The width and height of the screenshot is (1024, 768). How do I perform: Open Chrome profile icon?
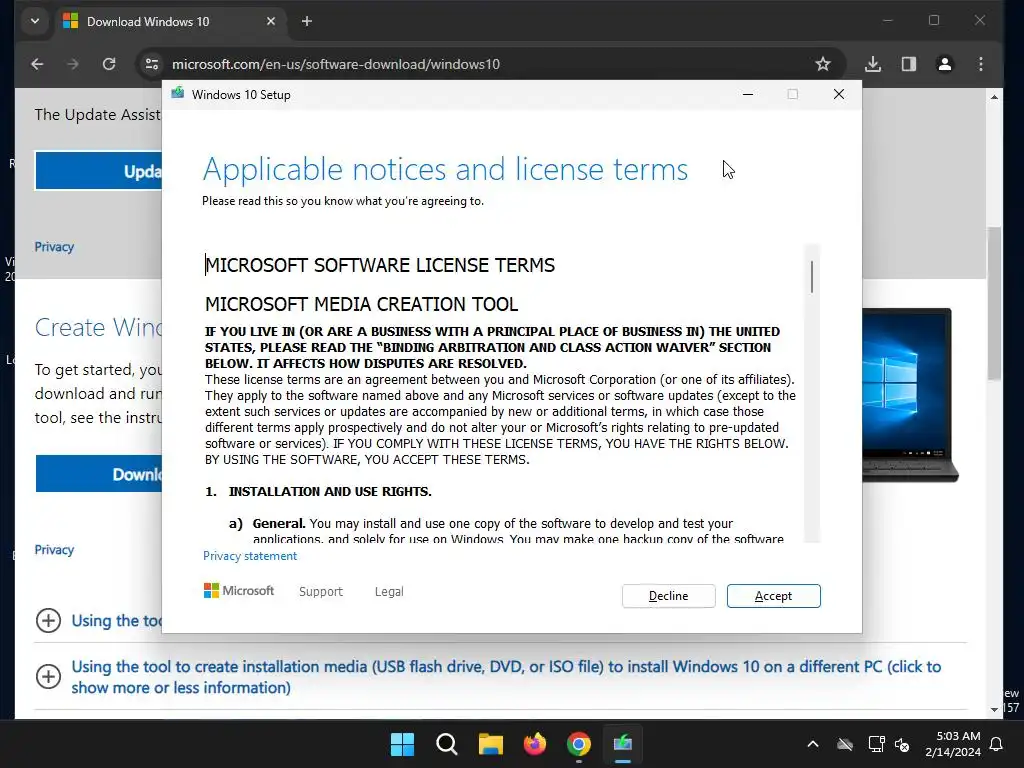944,64
